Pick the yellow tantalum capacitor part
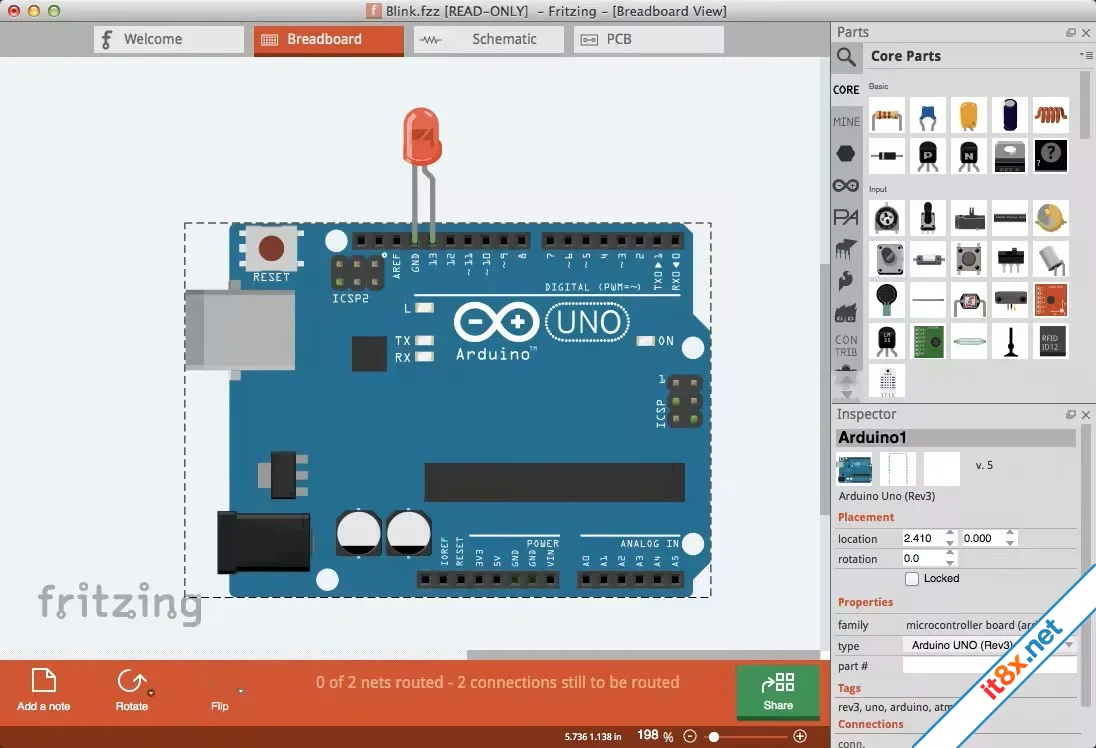Screen dimensions: 1096x748 click(968, 115)
